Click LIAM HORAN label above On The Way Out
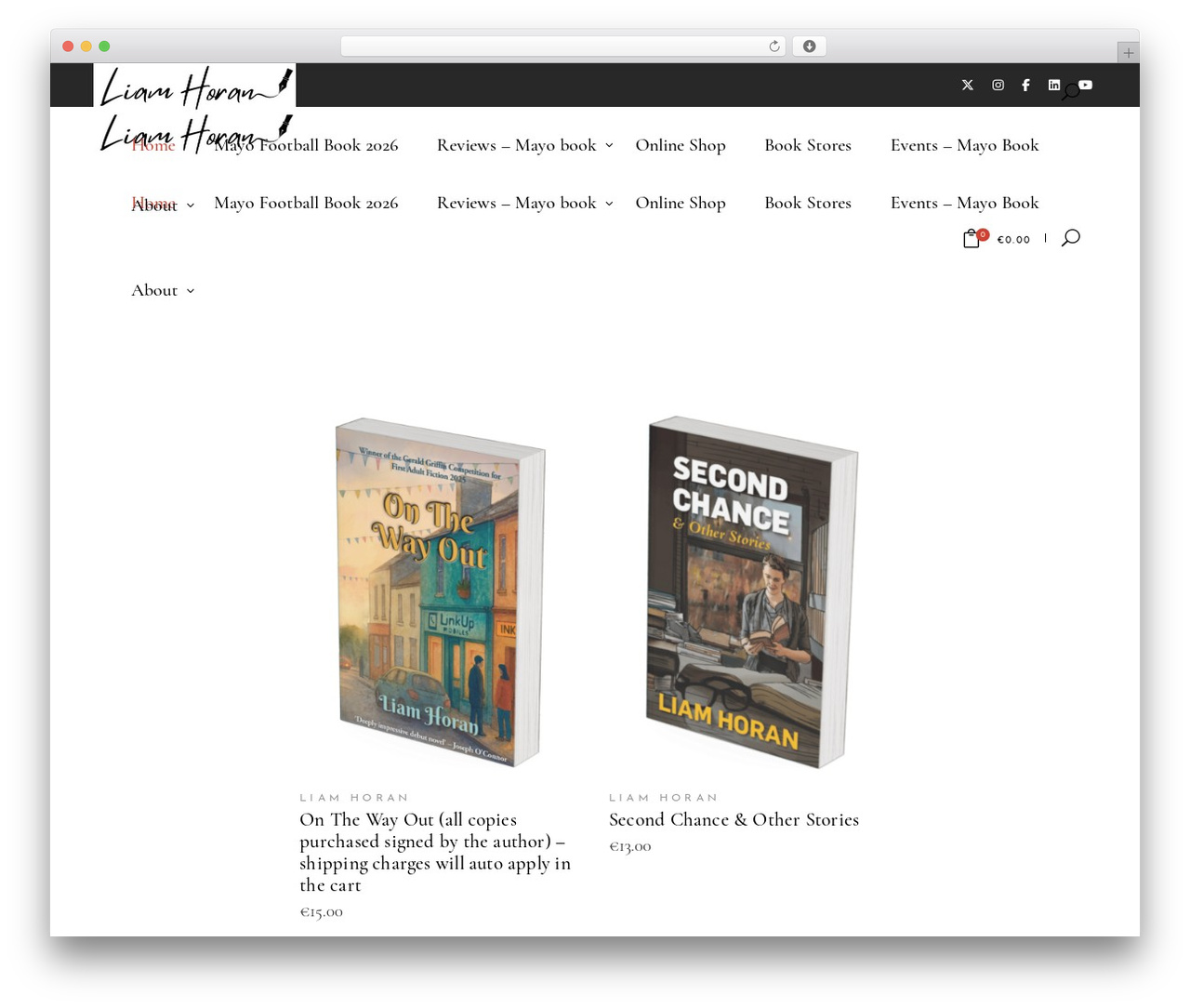The image size is (1190, 1008). [354, 798]
